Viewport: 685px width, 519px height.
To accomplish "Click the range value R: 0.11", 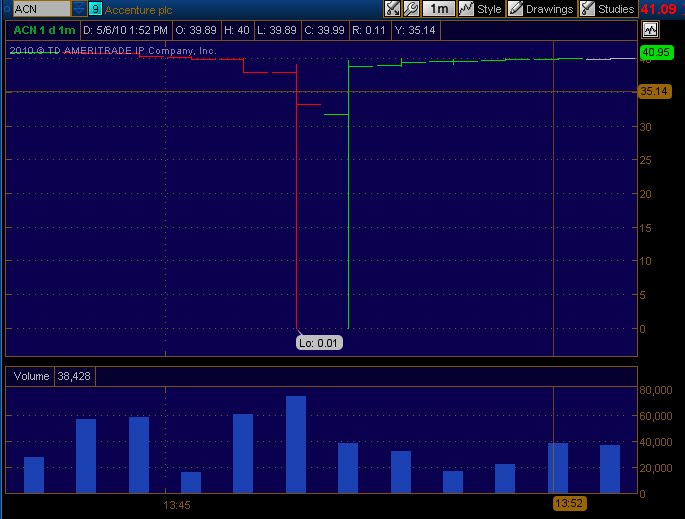I will point(369,30).
